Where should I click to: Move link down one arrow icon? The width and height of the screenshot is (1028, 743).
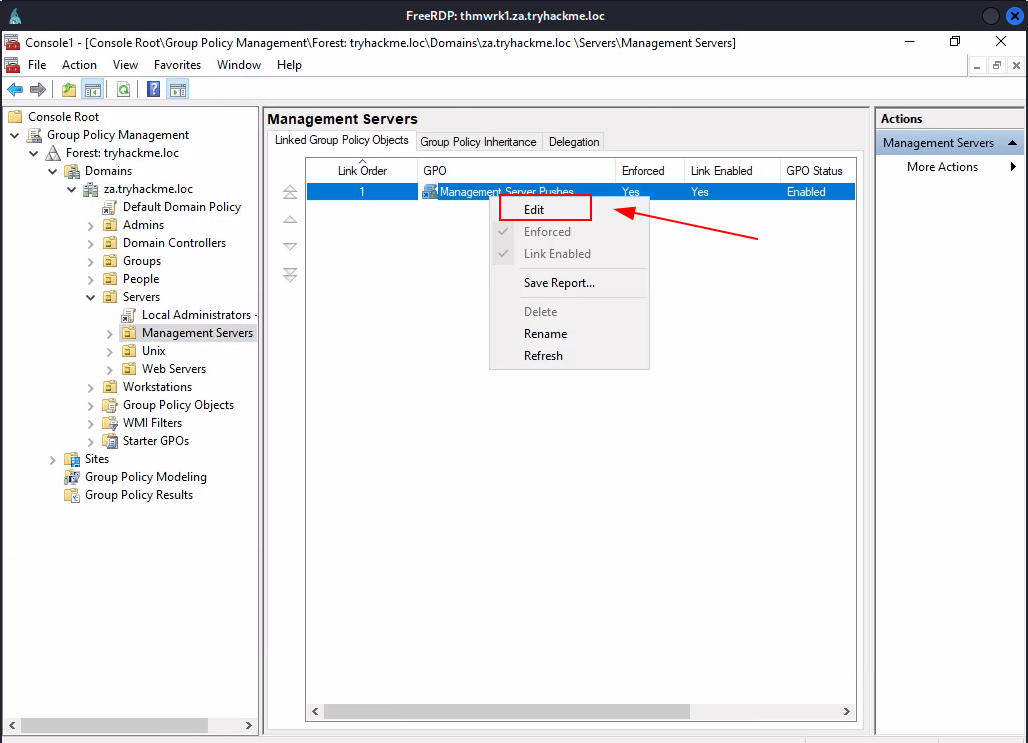coord(290,247)
